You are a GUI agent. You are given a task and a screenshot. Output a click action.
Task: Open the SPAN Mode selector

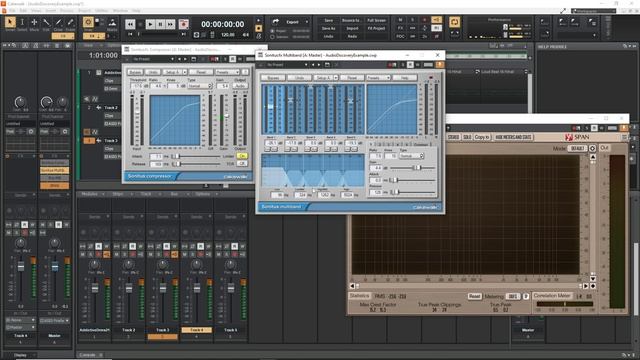[577, 148]
